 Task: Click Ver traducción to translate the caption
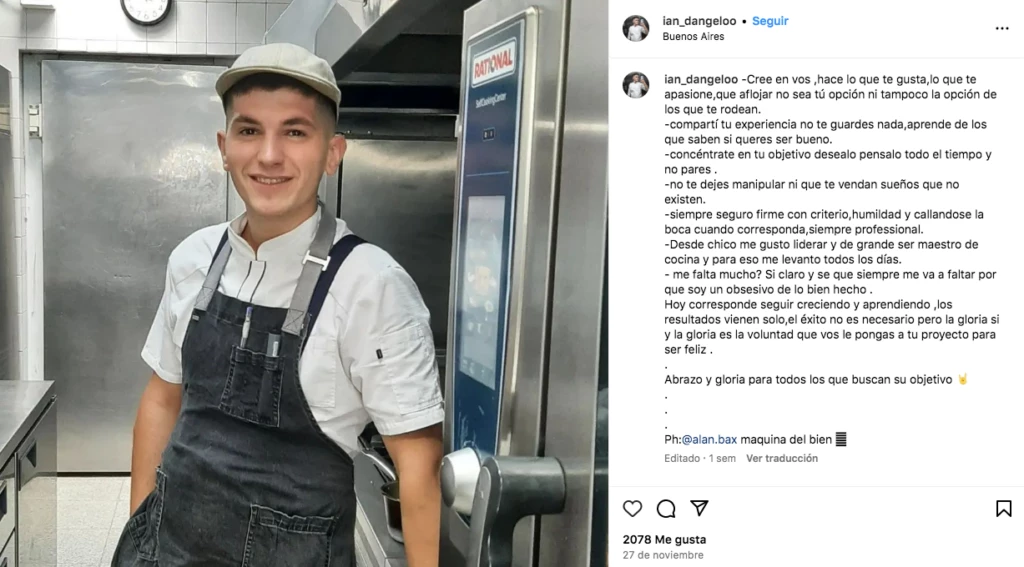pos(782,459)
